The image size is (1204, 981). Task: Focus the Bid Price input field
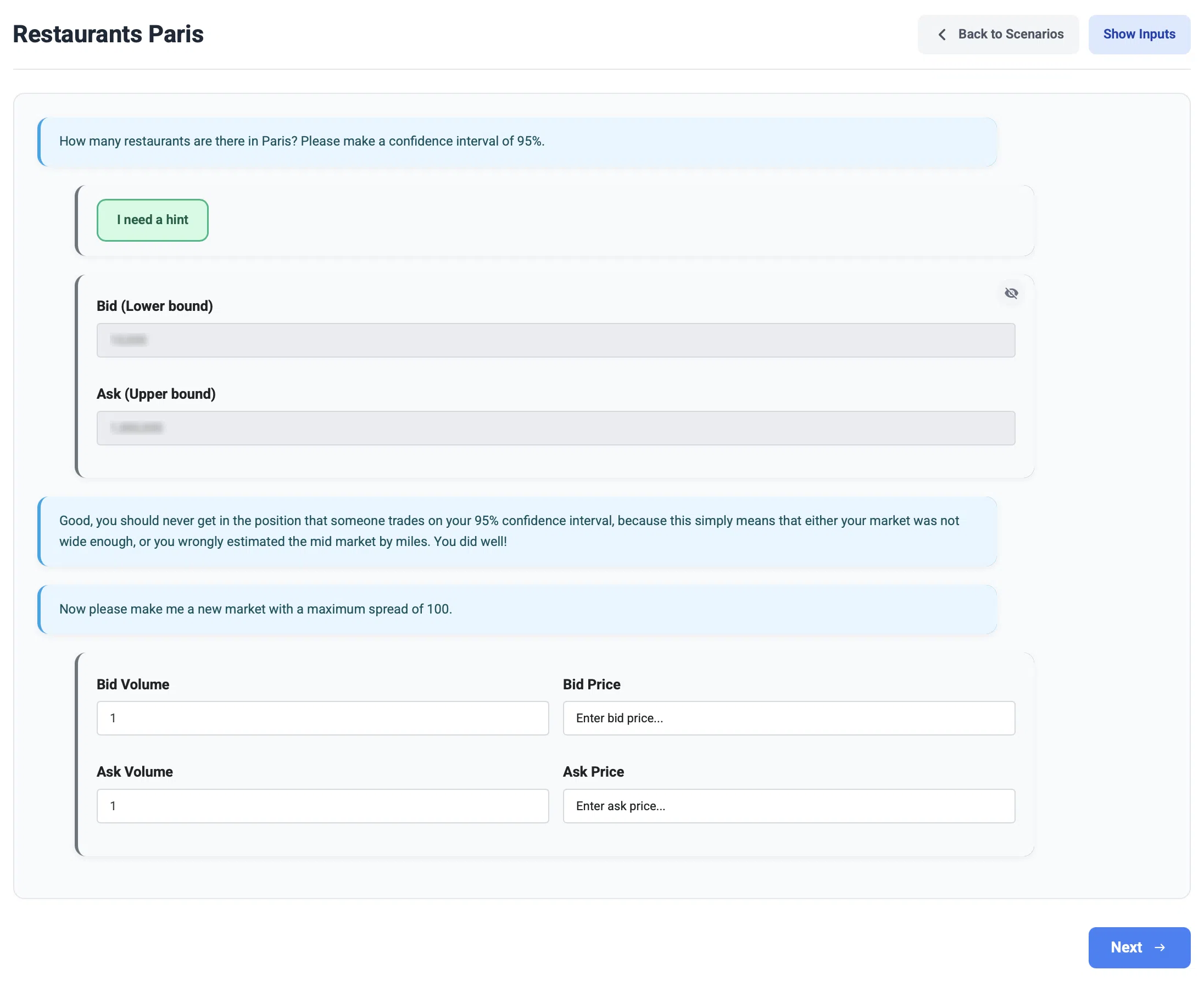click(x=788, y=718)
